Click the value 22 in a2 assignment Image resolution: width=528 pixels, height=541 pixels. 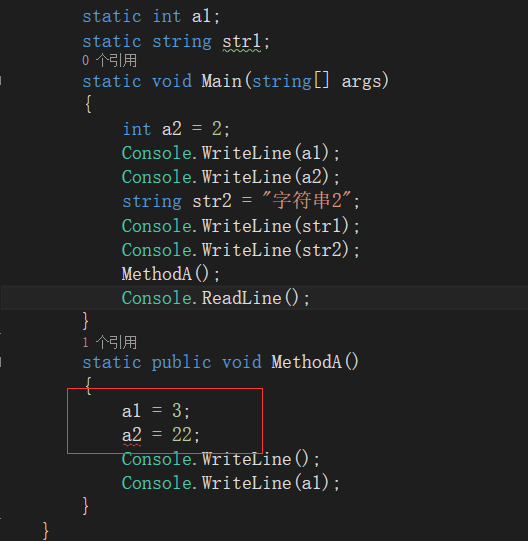[182, 435]
